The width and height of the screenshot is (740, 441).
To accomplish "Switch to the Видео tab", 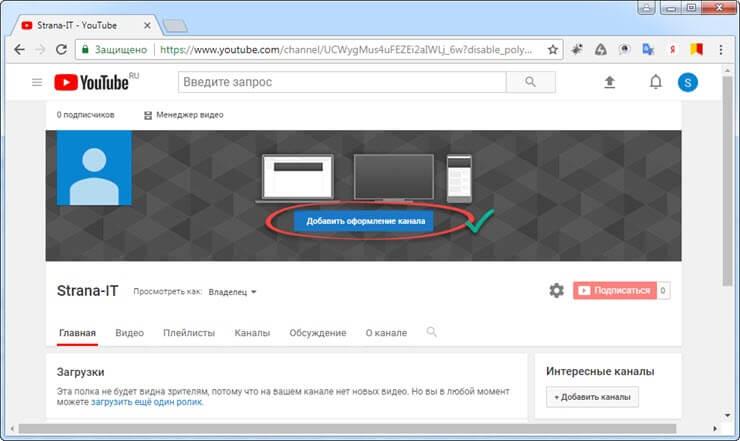I will click(129, 333).
